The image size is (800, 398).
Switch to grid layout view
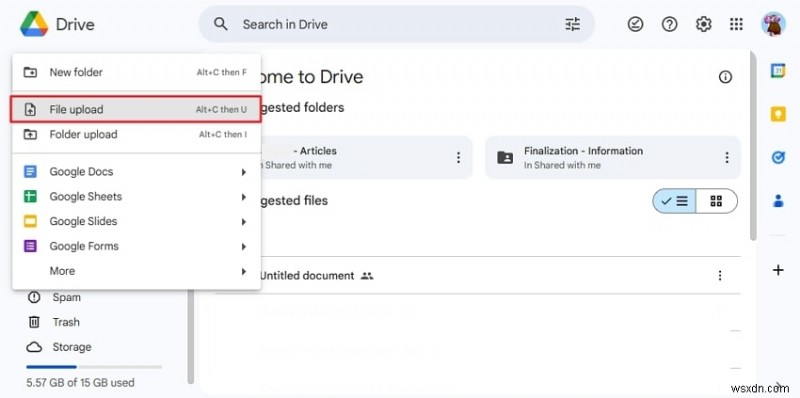[x=716, y=201]
